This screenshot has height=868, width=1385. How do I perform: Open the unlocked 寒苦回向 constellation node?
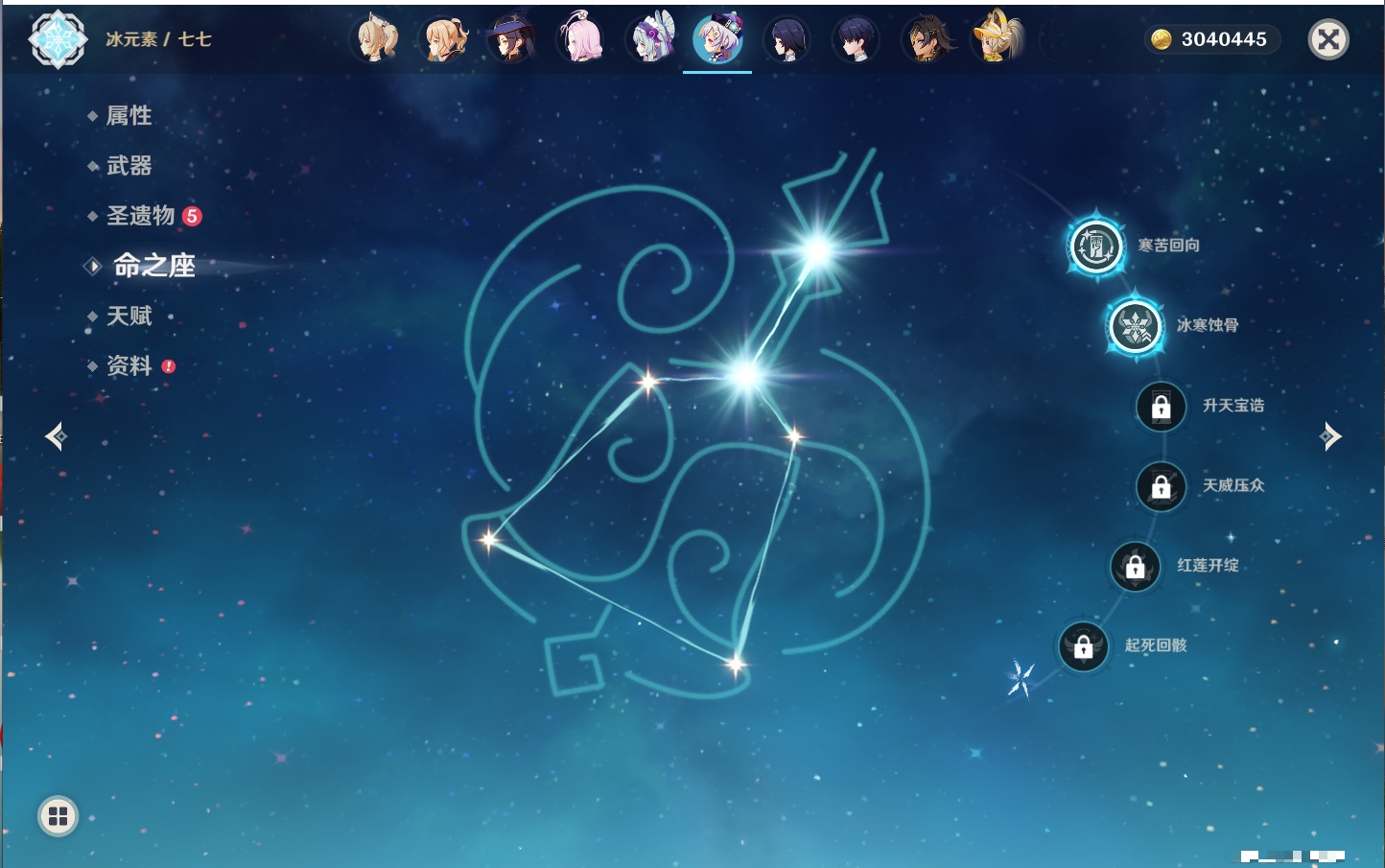[1096, 246]
